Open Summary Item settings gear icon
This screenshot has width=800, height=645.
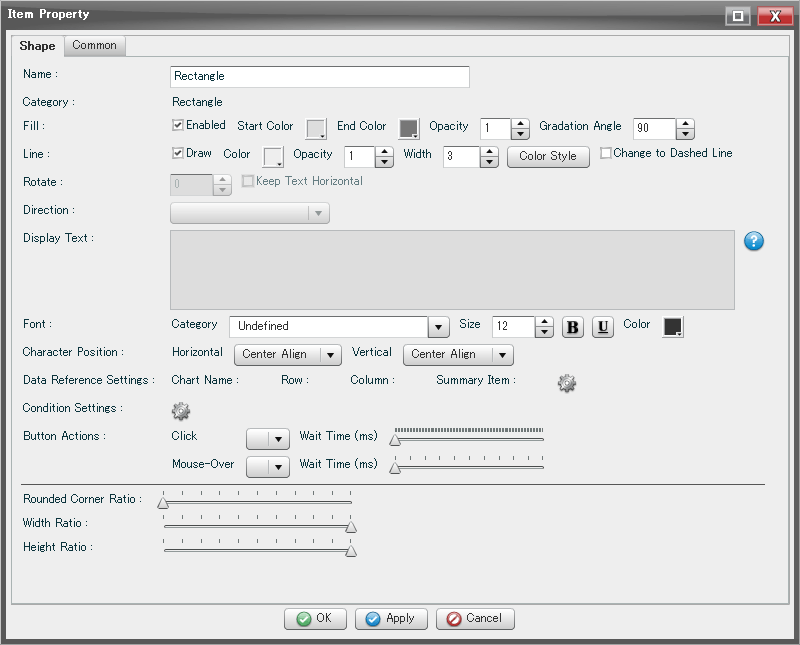(x=567, y=383)
